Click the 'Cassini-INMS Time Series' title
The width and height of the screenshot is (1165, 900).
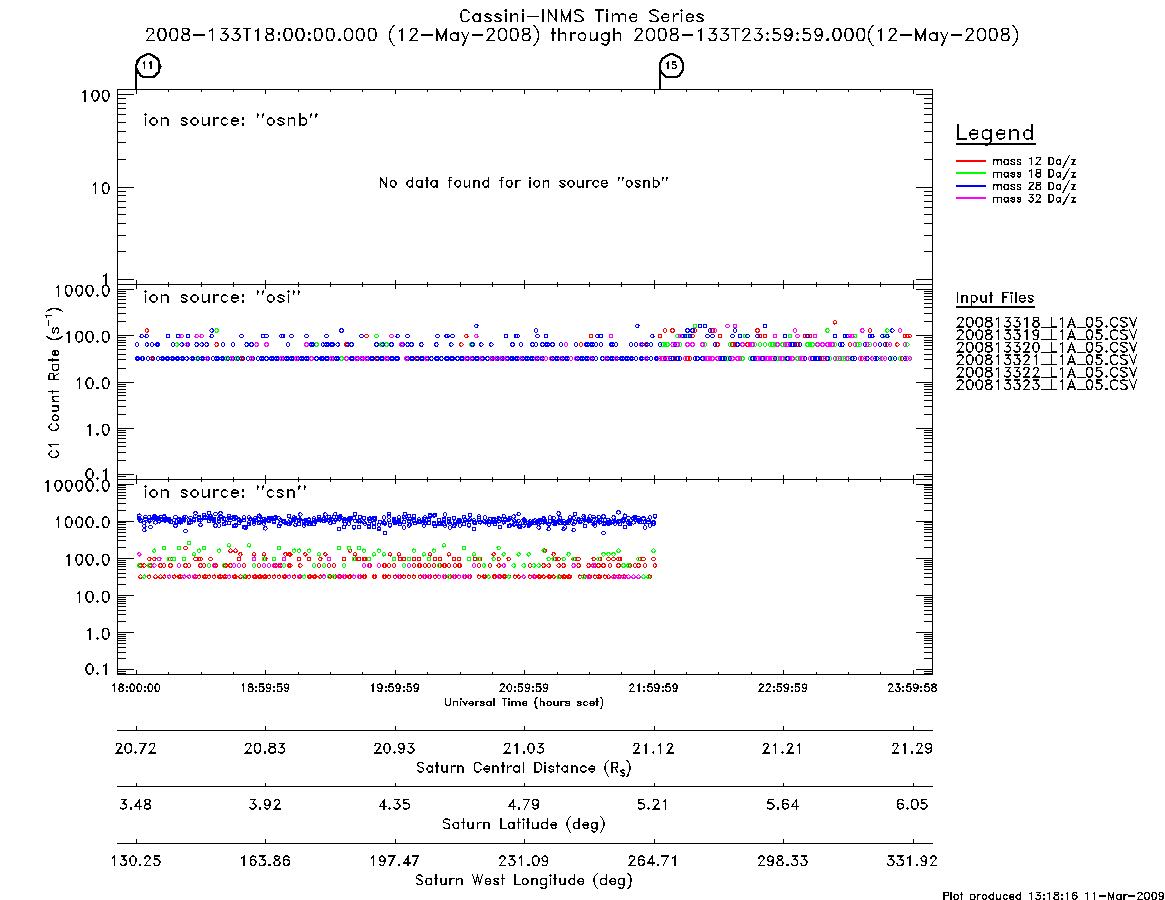coord(582,16)
